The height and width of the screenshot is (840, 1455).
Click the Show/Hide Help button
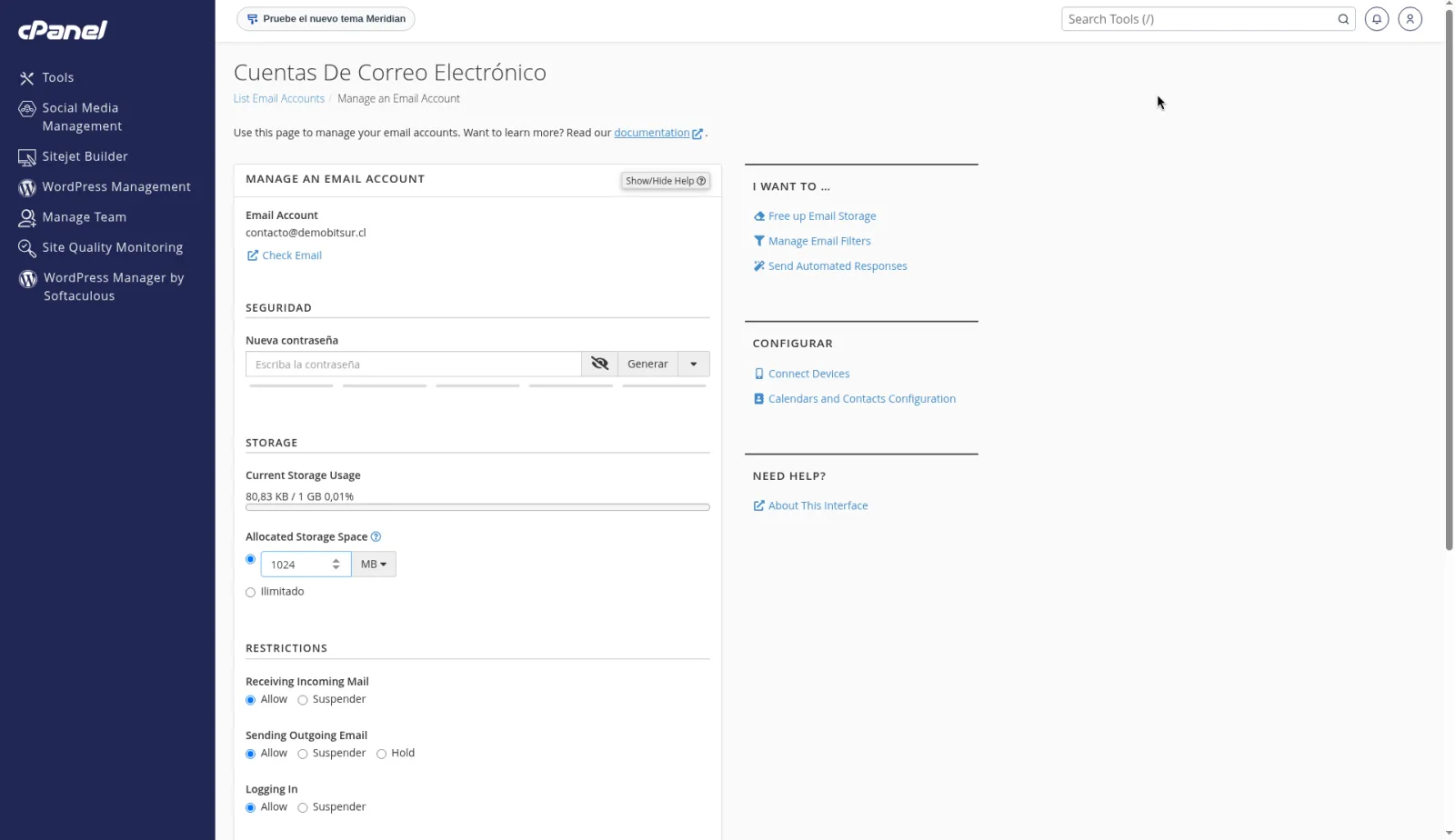[x=666, y=181]
